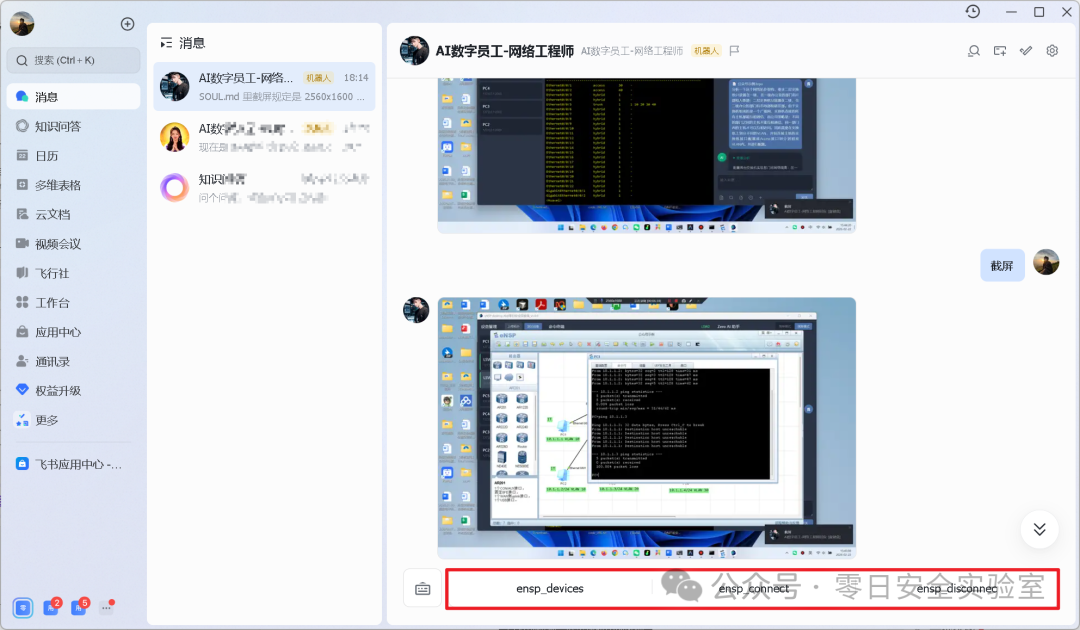Open the upper terminal screenshot image
Viewport: 1080px width, 630px height.
(647, 156)
